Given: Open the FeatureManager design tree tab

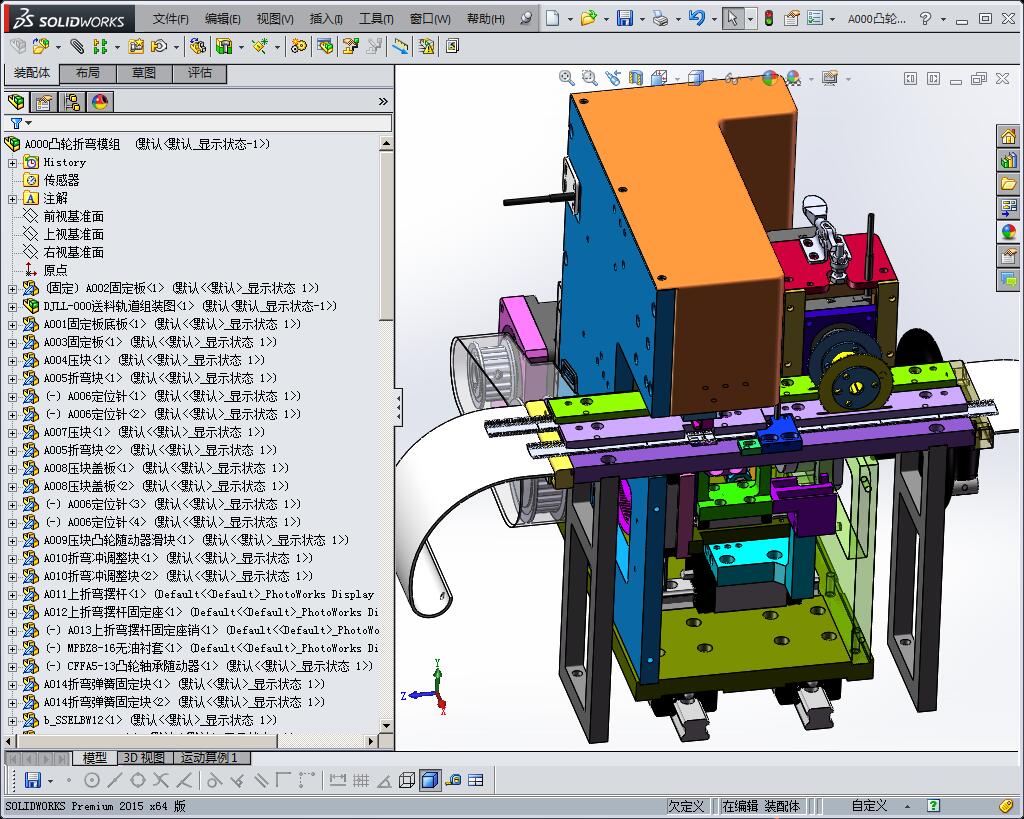Looking at the screenshot, I should (16, 102).
